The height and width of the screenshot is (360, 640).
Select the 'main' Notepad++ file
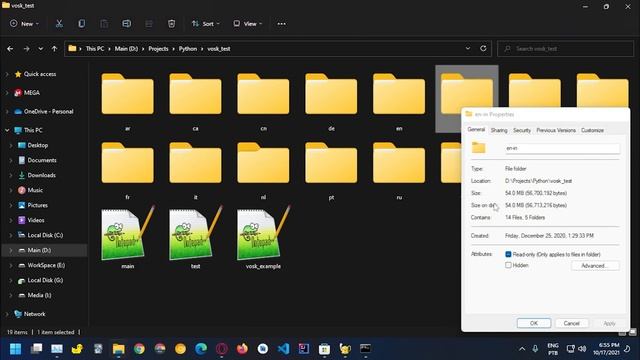point(128,238)
